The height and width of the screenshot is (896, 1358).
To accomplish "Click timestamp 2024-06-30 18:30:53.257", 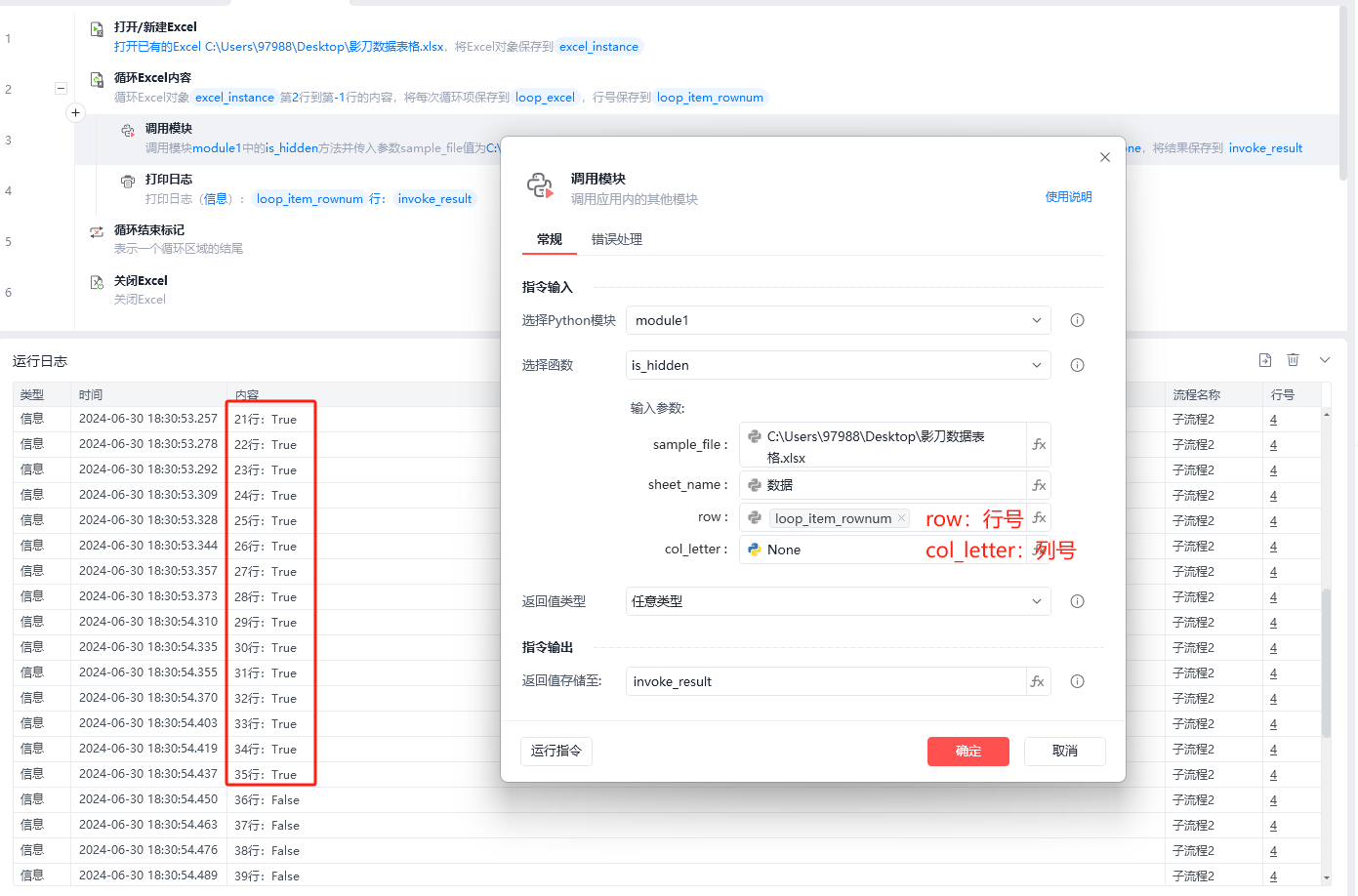I will click(148, 420).
